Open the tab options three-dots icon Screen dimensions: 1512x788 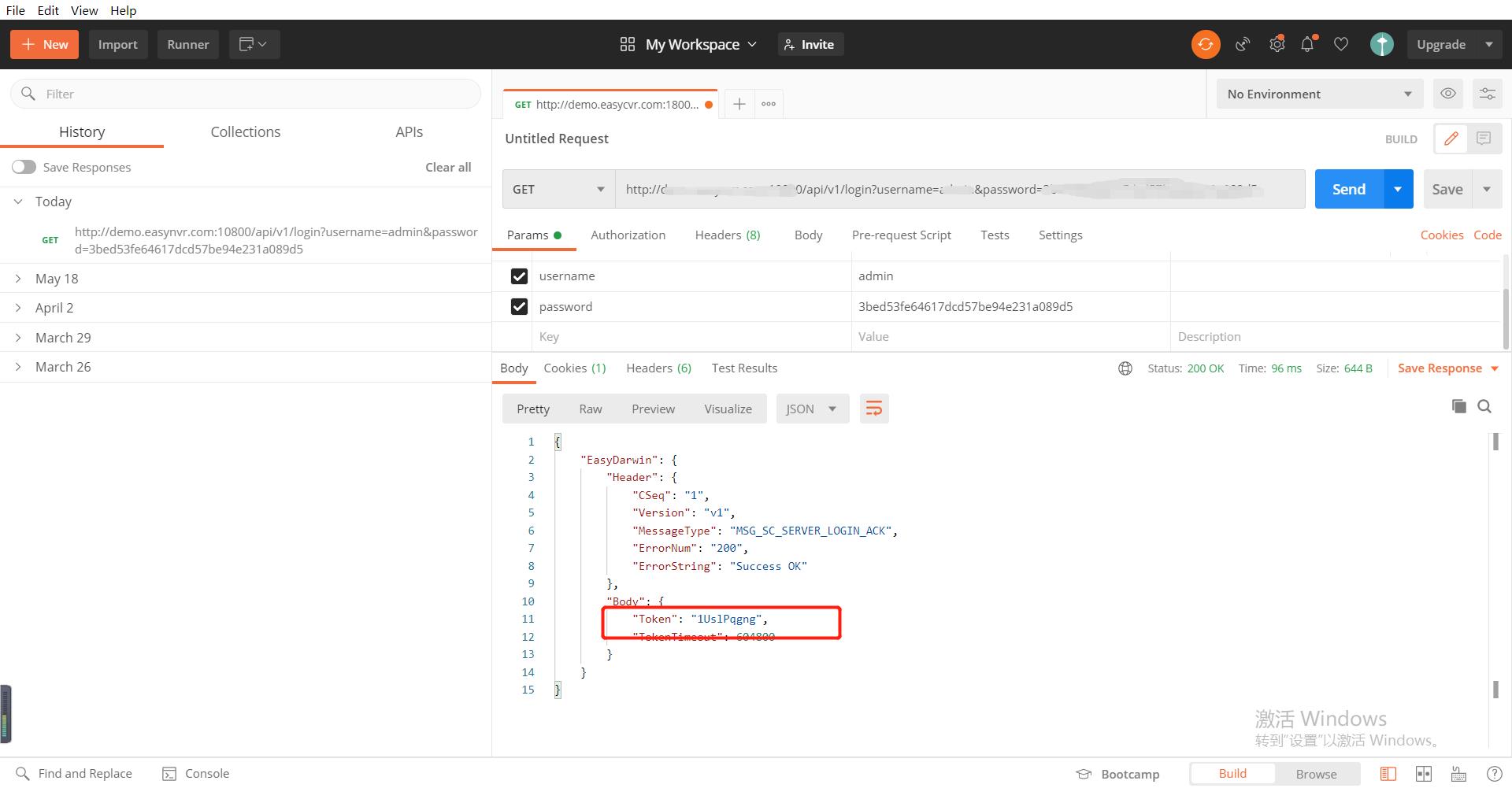point(769,104)
